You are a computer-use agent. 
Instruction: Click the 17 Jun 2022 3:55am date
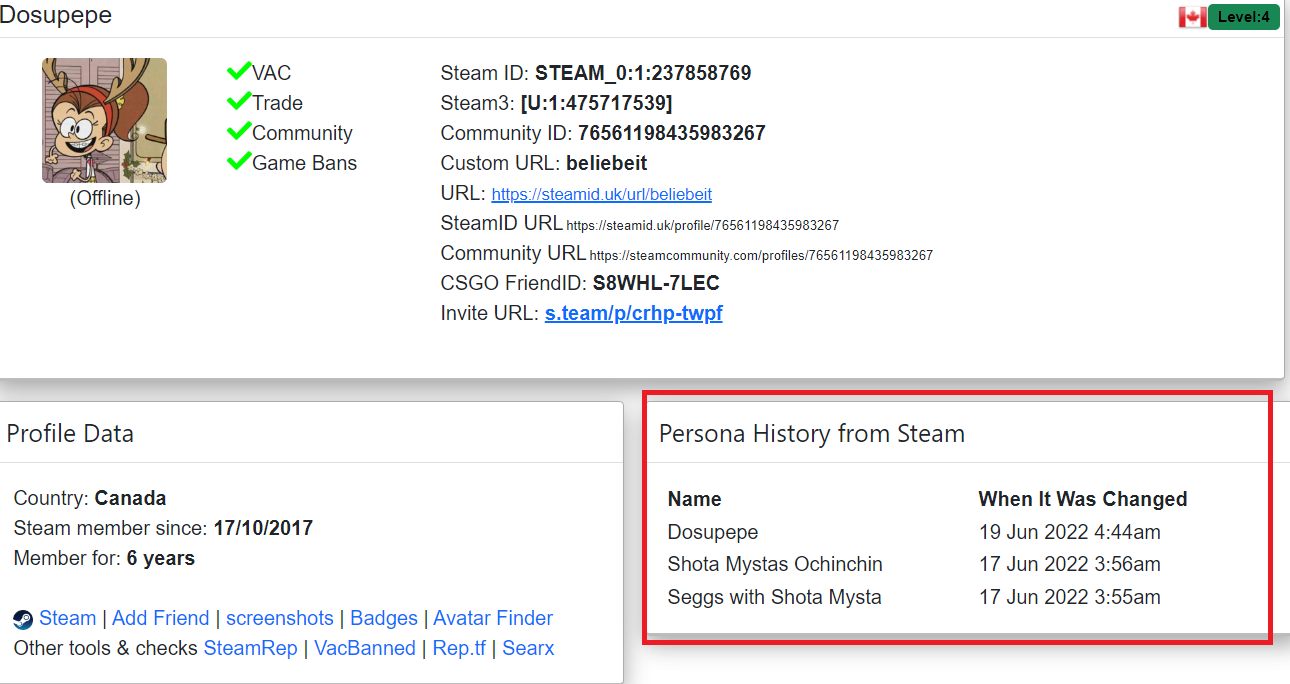[1070, 597]
